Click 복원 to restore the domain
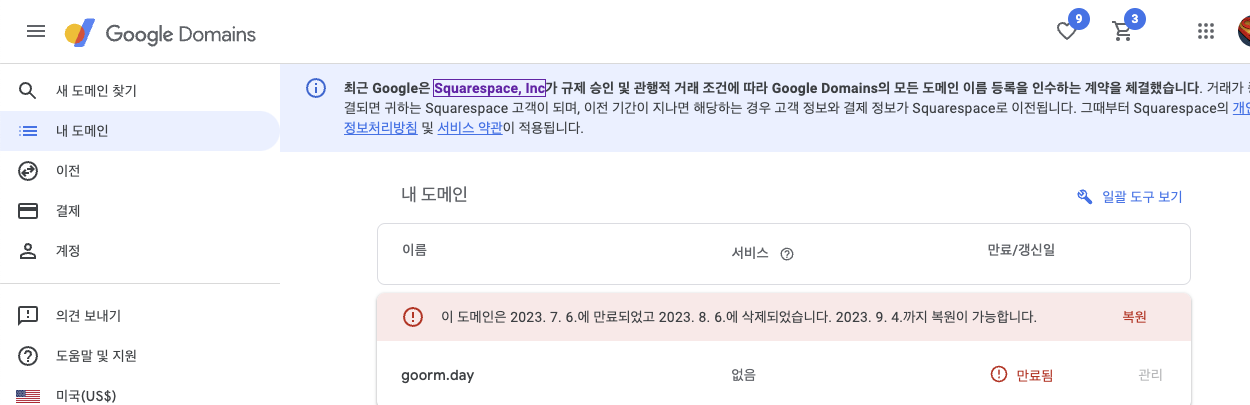 pos(1134,317)
